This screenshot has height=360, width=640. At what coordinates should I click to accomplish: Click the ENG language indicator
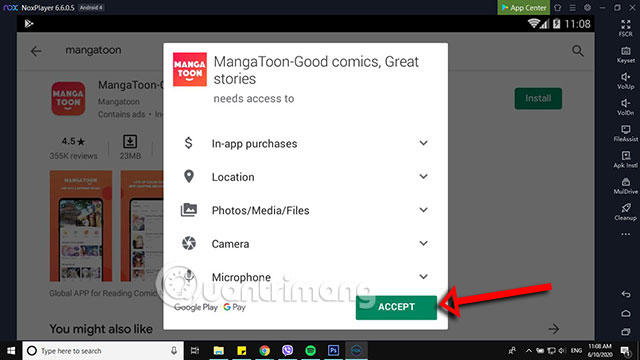point(576,351)
